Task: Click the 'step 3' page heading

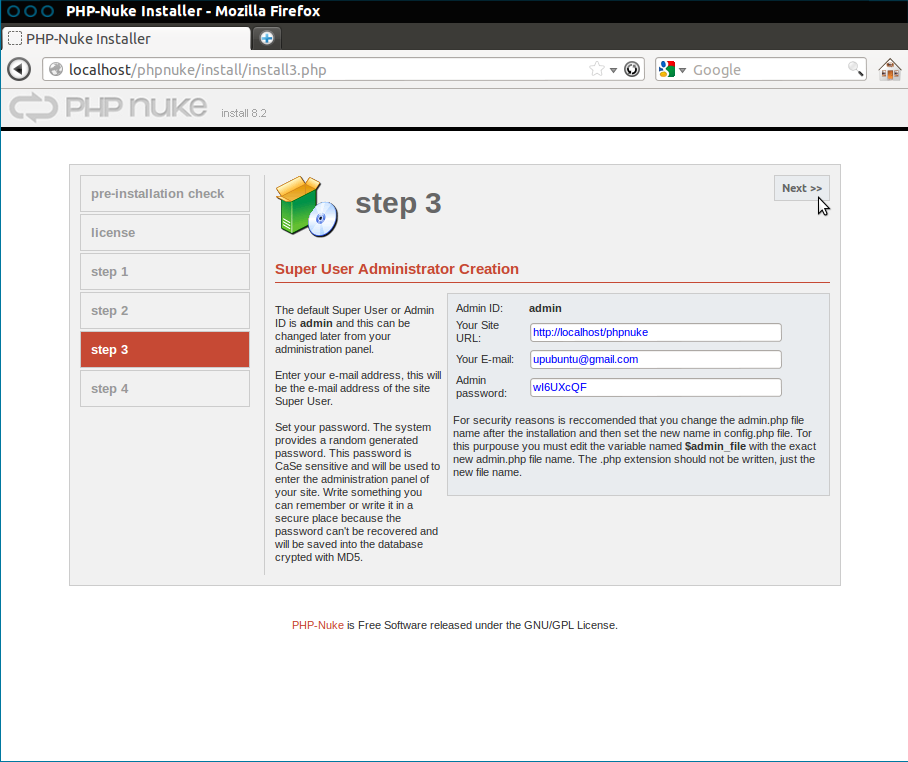Action: [x=398, y=203]
